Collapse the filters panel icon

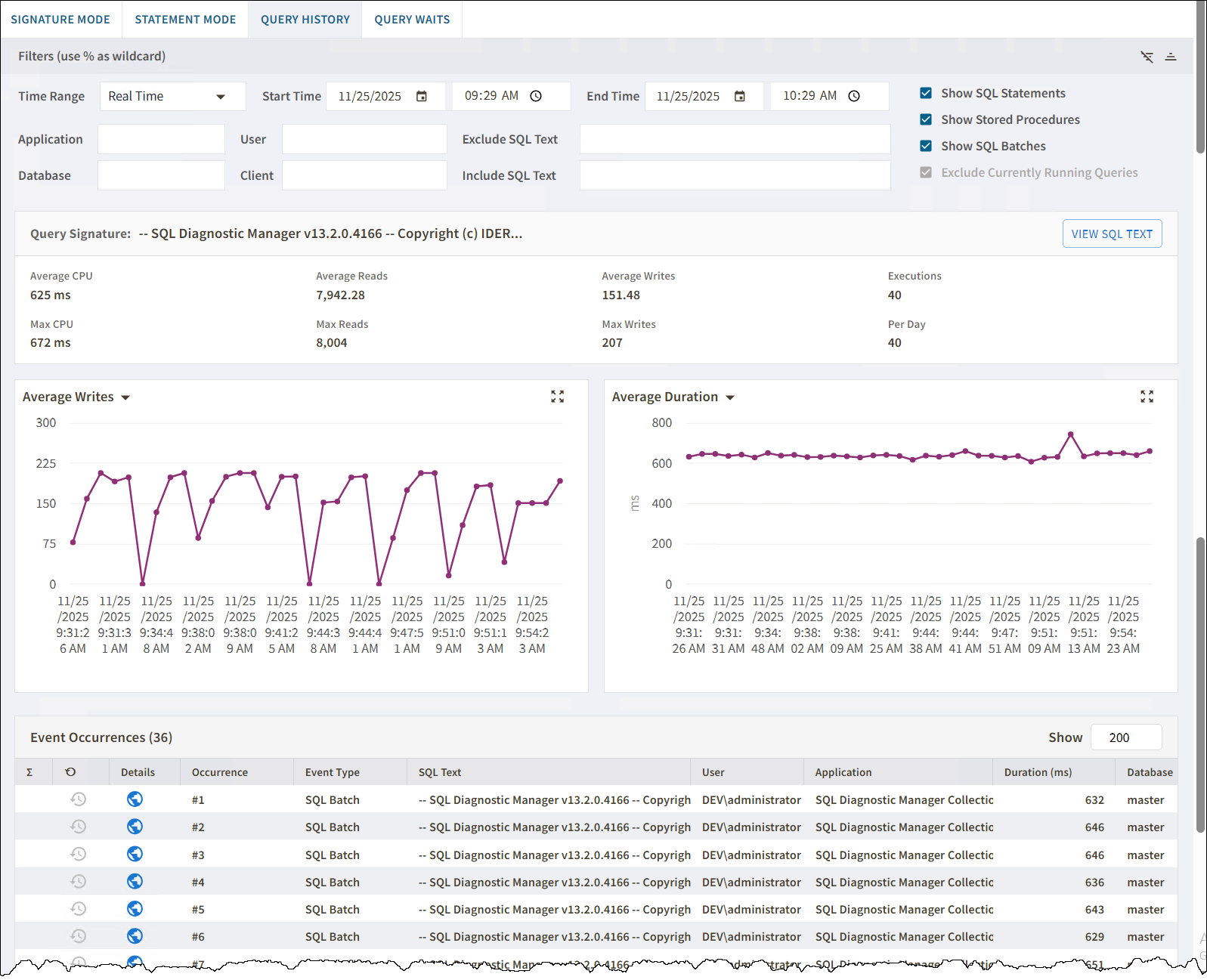coord(1171,57)
